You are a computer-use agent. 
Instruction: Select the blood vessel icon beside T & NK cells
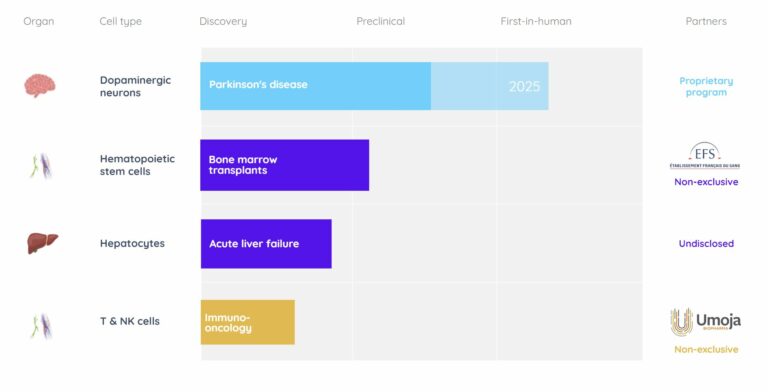[x=42, y=326]
